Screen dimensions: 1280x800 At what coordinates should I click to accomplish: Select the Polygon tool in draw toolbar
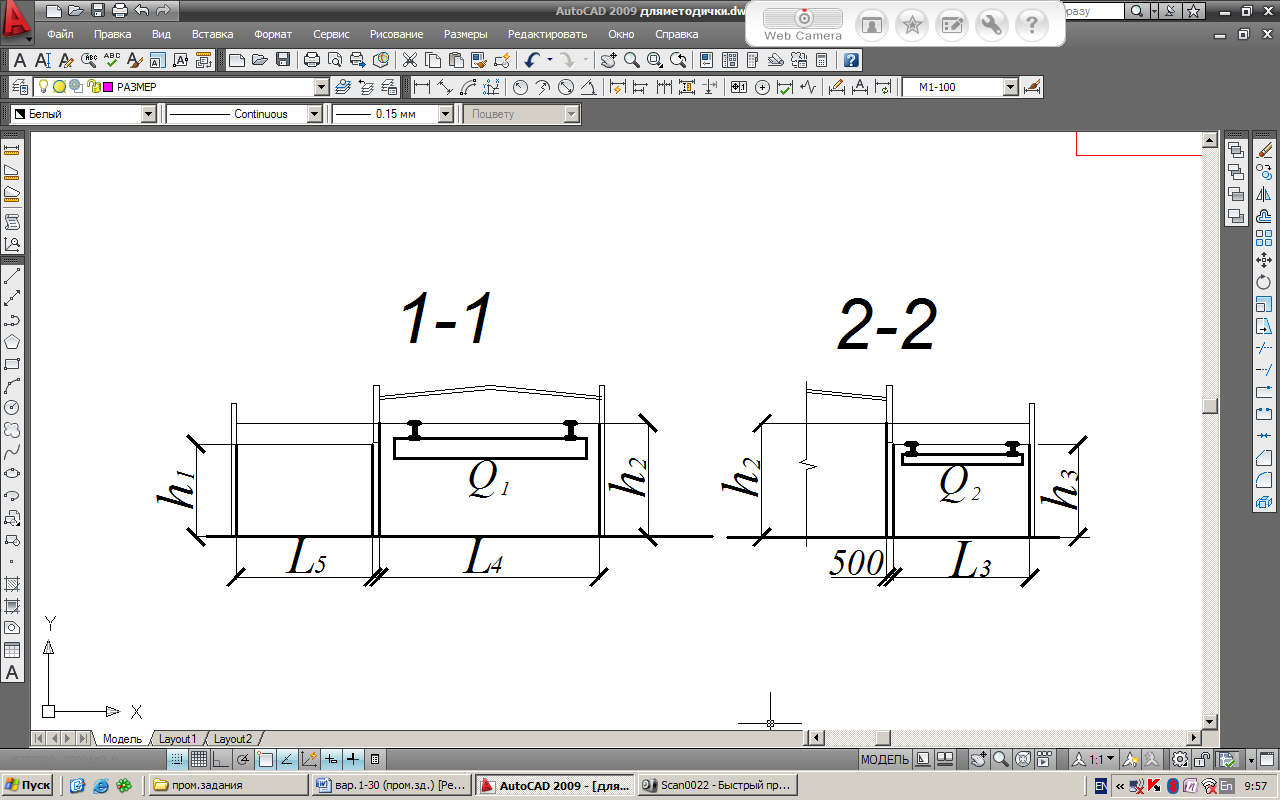[12, 342]
